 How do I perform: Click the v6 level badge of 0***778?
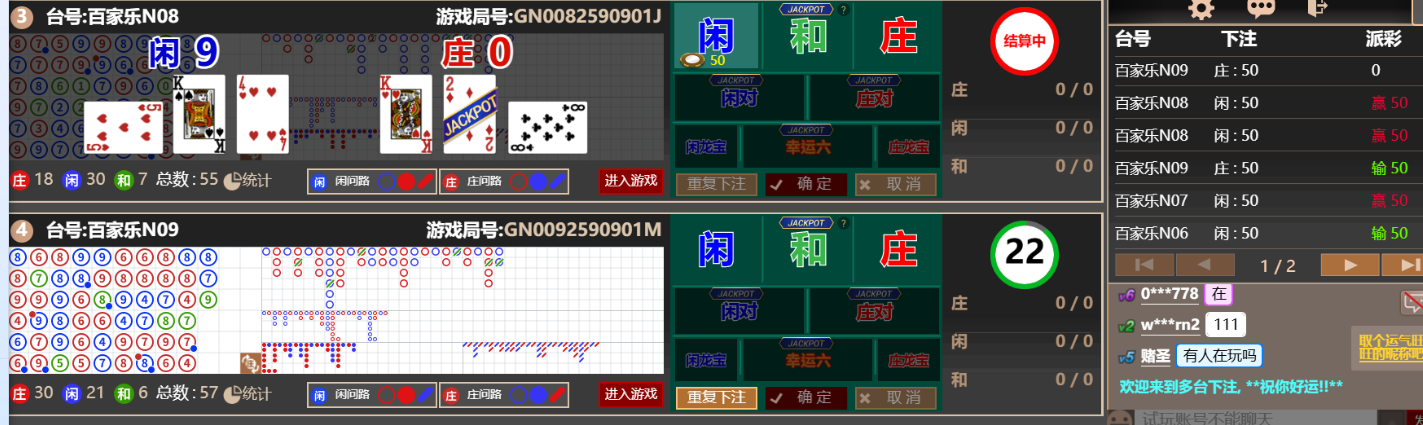[1127, 295]
